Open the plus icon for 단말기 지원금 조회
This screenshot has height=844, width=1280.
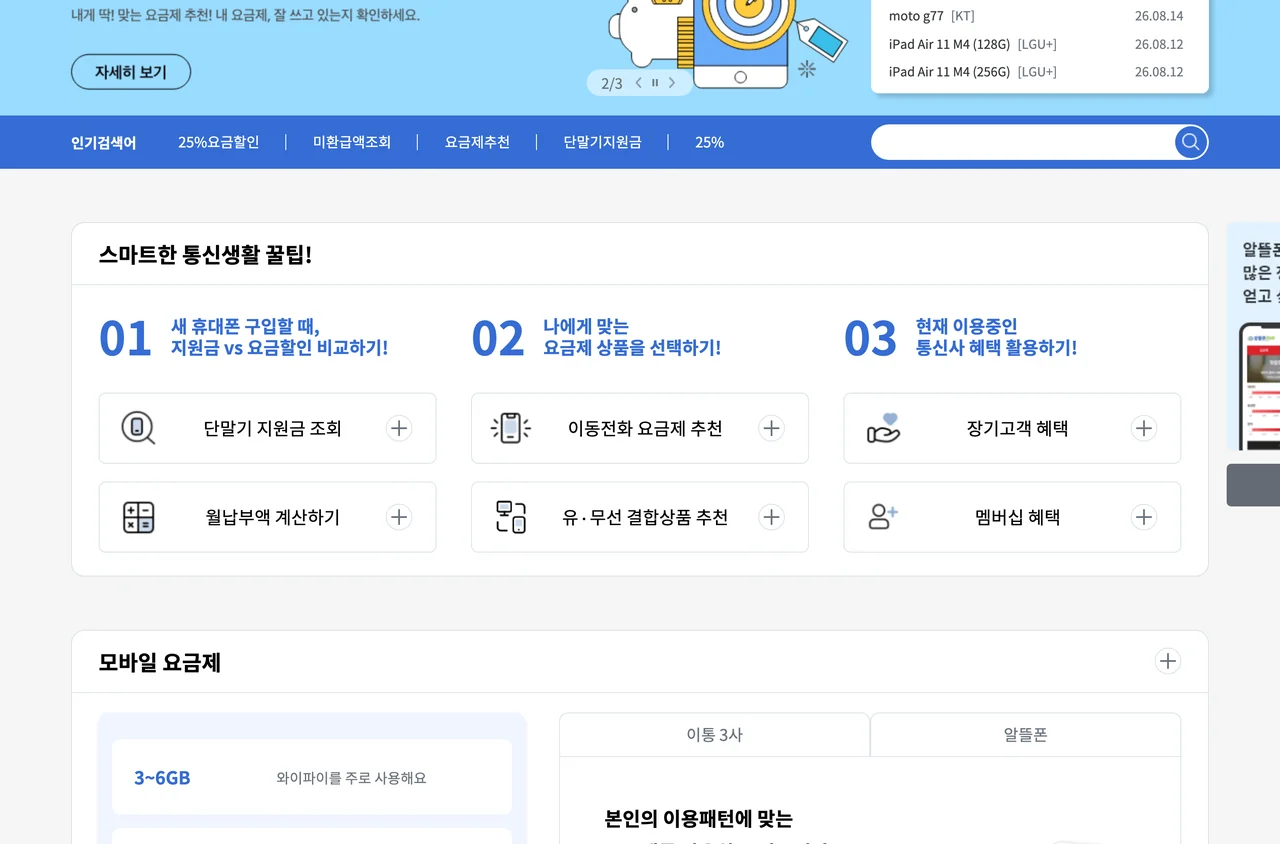pyautogui.click(x=399, y=428)
